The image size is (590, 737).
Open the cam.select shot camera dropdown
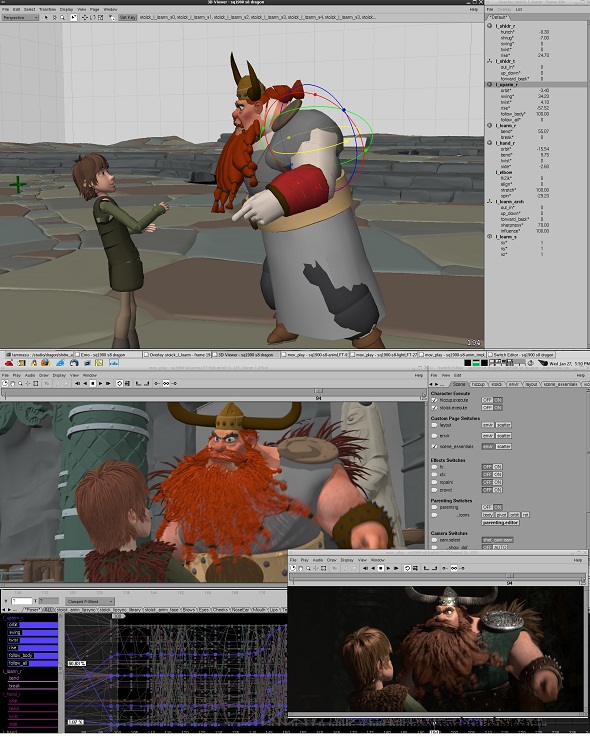[x=498, y=540]
